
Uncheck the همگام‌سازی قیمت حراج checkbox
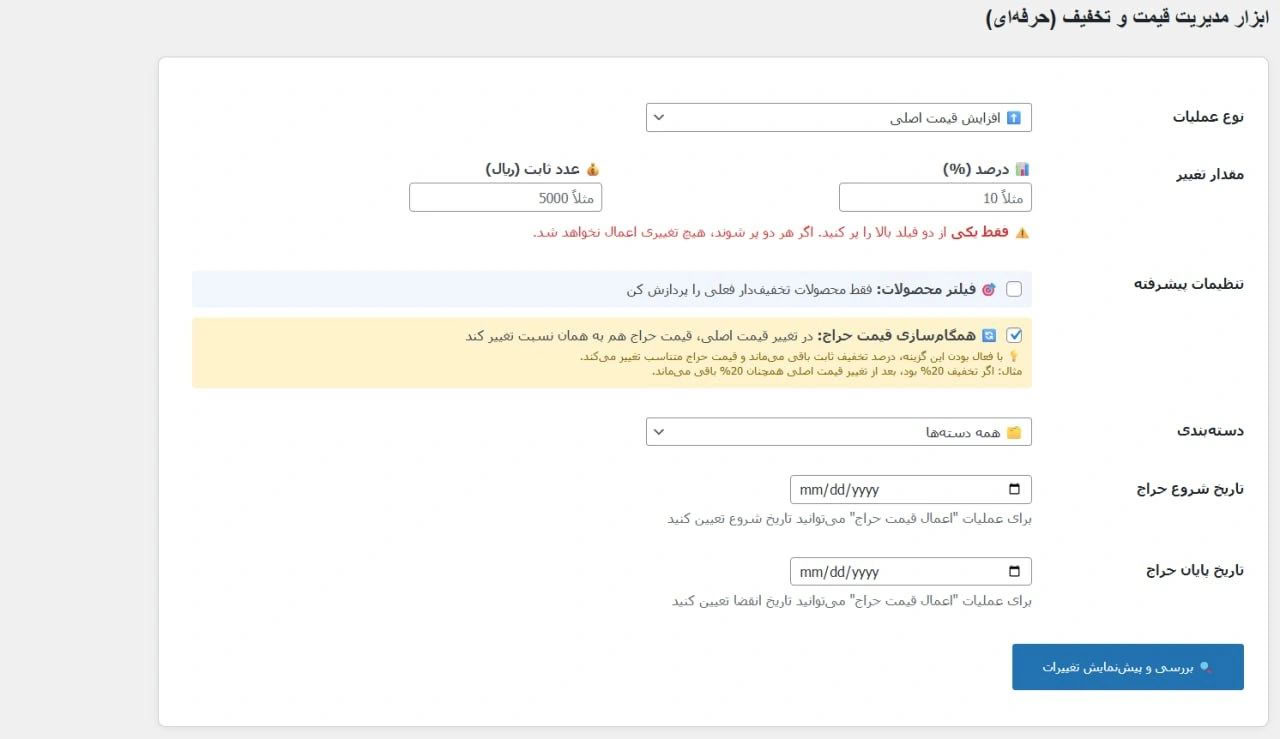click(x=1014, y=336)
